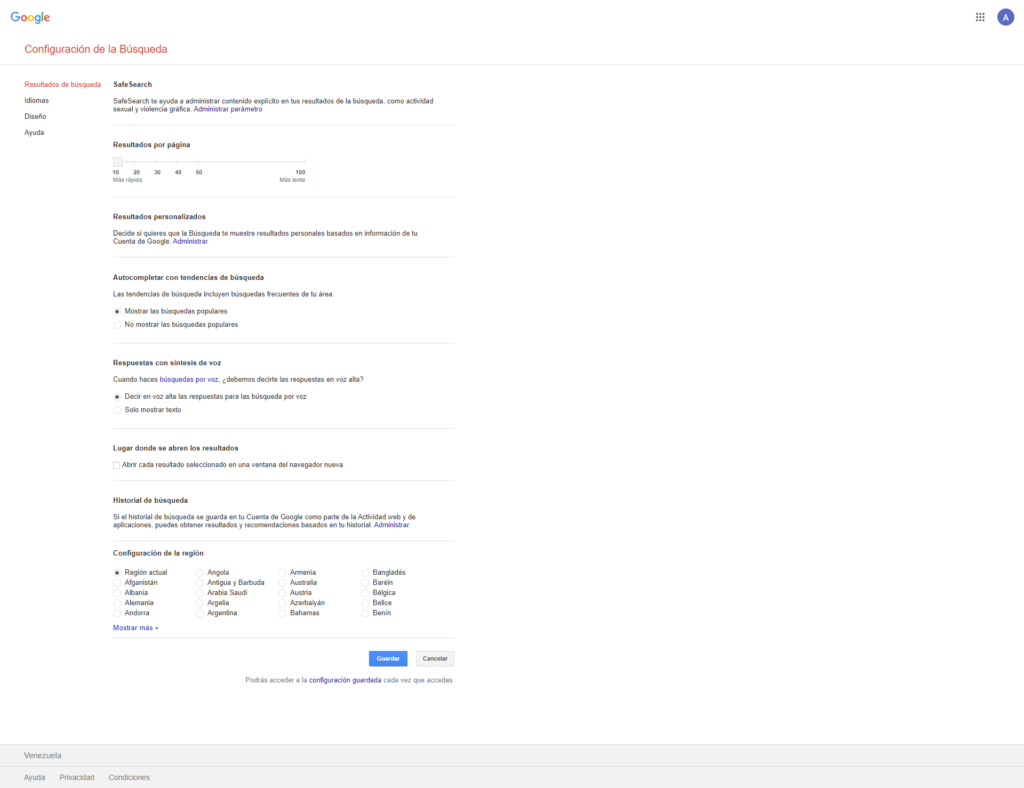This screenshot has height=788, width=1024.
Task: Choose Bangladés as region
Action: (365, 573)
